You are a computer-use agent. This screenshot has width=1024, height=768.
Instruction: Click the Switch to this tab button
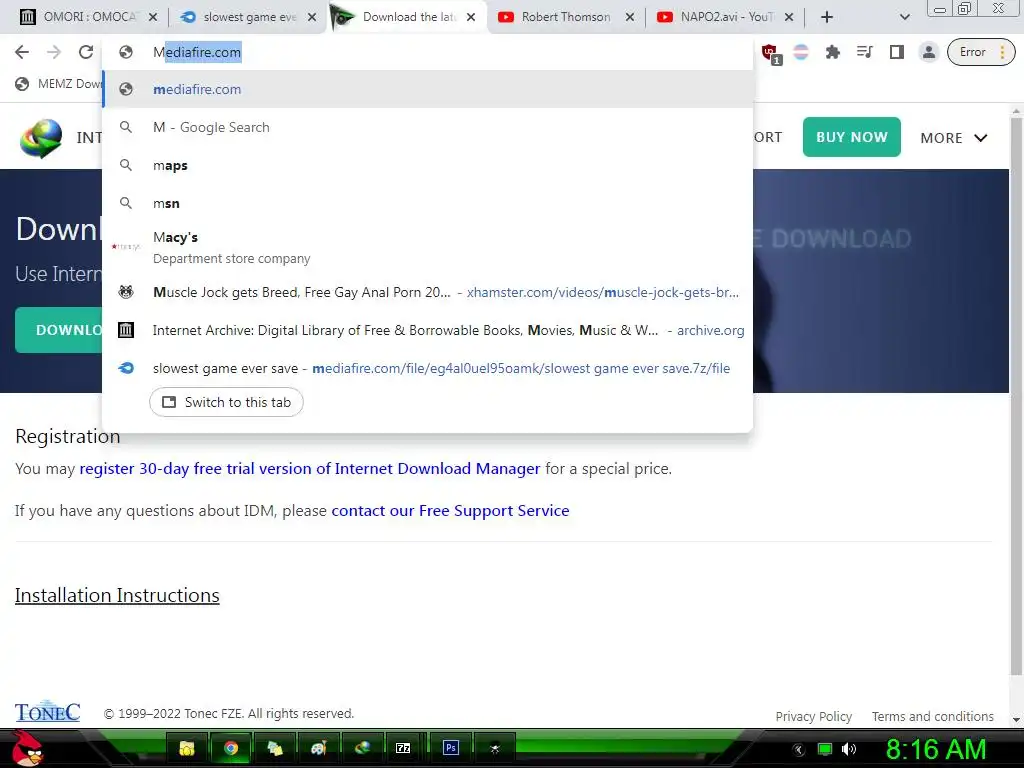tap(226, 402)
